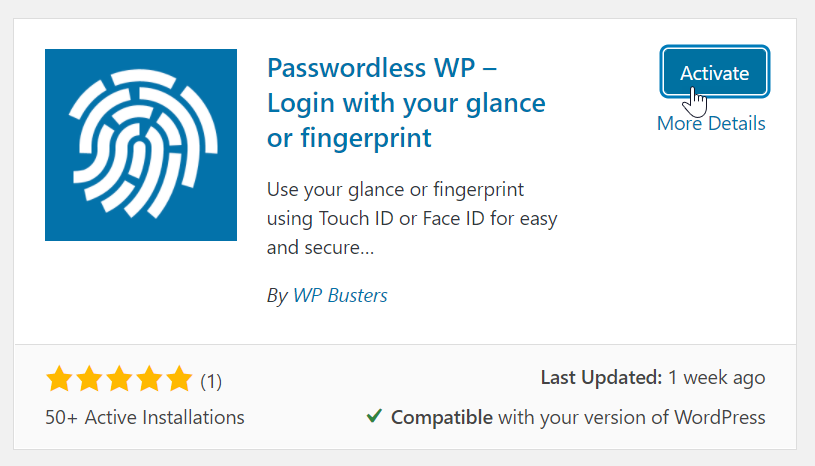
Task: Click the bold Compatible word
Action: [441, 416]
